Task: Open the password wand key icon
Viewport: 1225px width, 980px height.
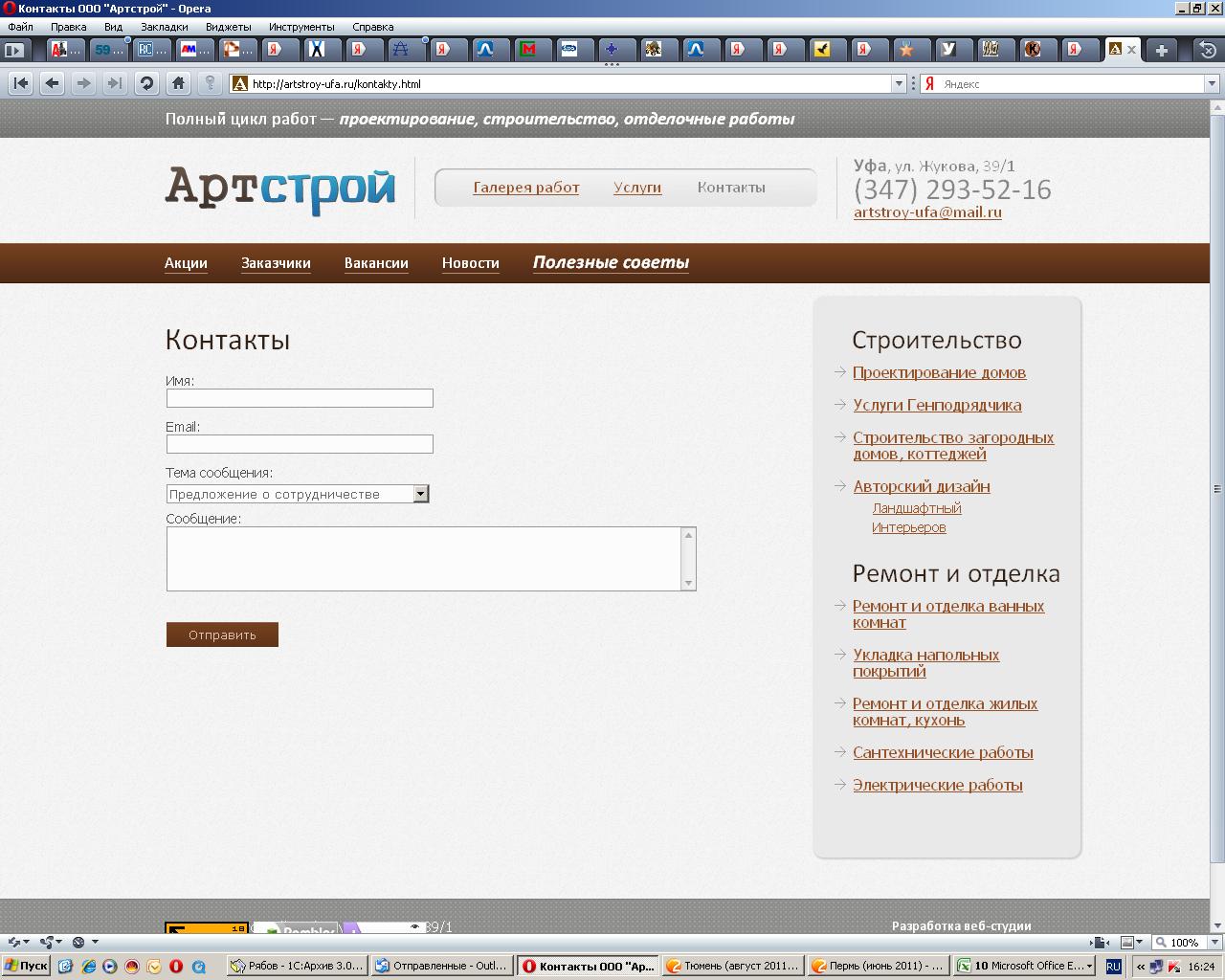Action: click(210, 83)
